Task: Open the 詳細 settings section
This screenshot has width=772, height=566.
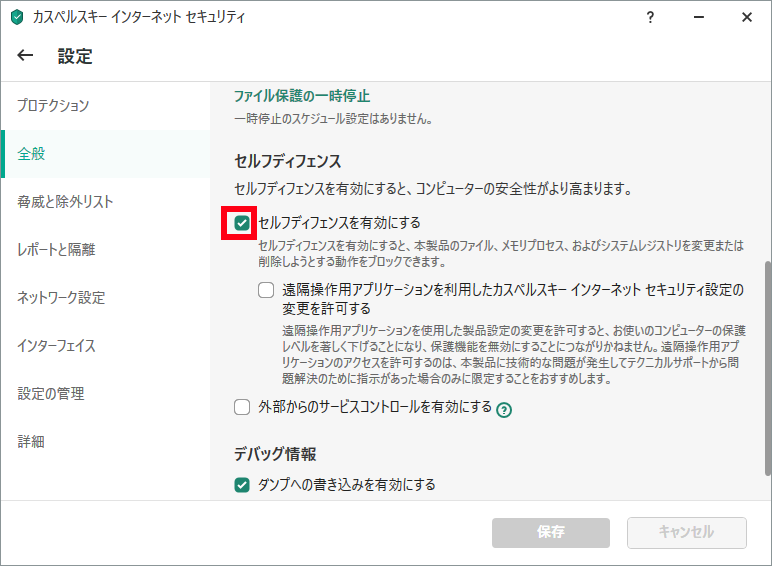Action: click(x=31, y=442)
